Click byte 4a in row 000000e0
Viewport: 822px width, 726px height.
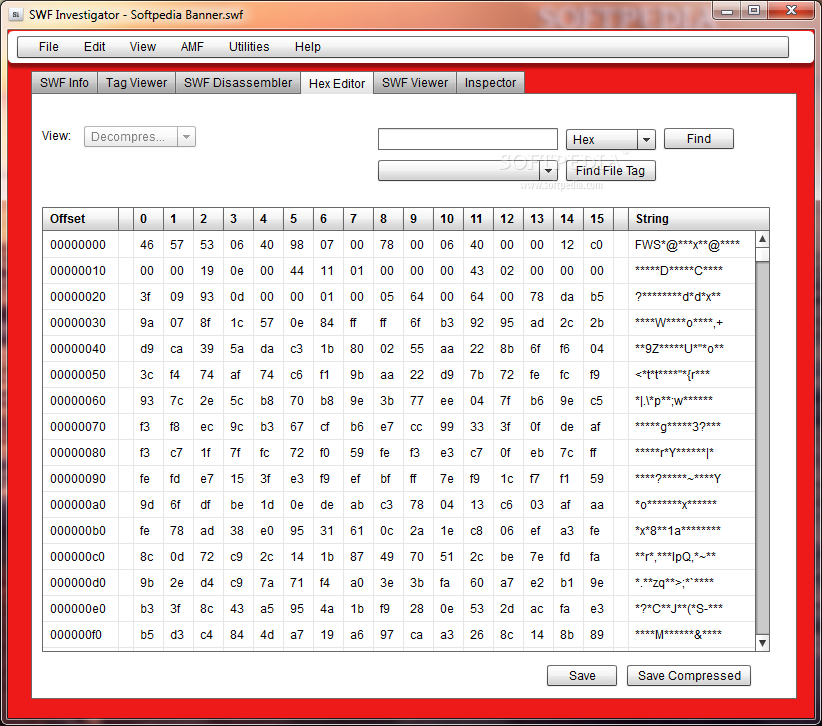(327, 609)
